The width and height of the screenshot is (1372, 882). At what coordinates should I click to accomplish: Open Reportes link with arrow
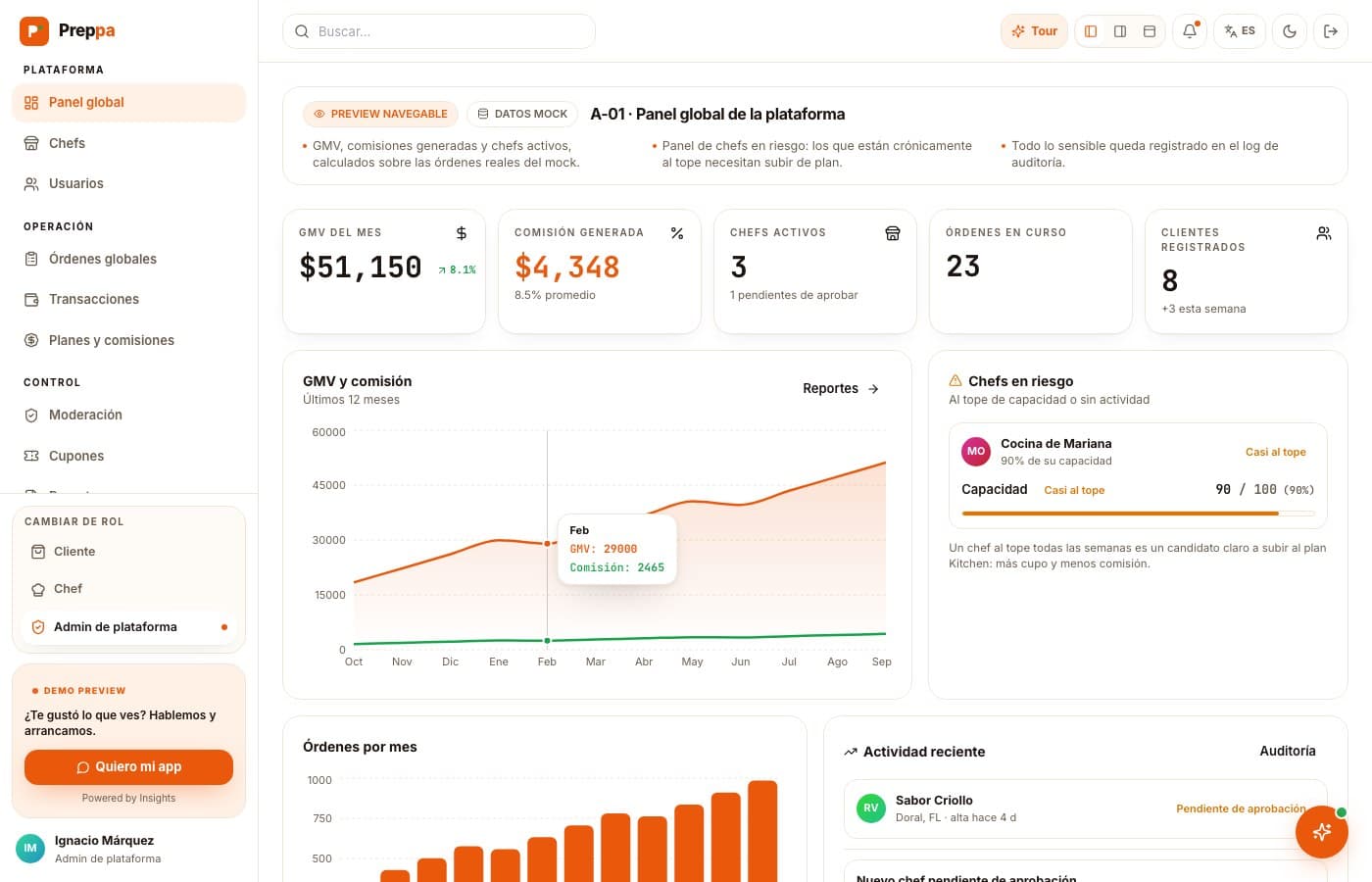tap(841, 388)
